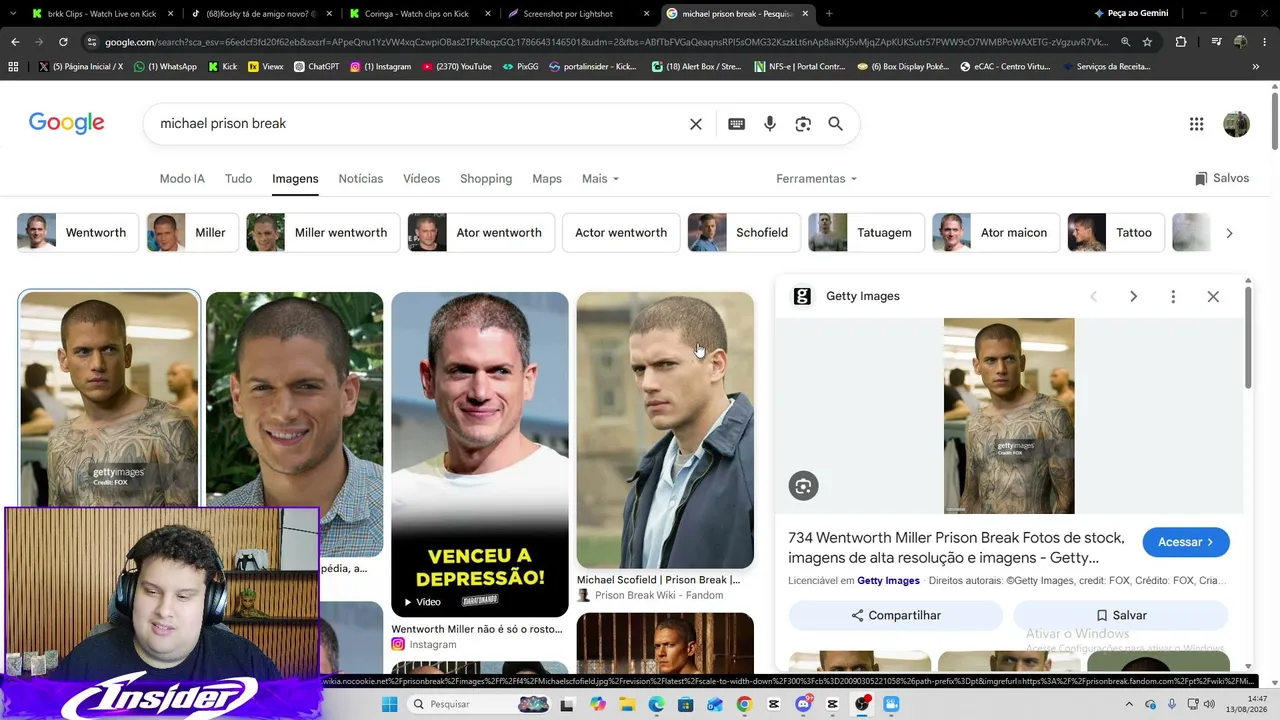Open the Ferramentas tools dropdown

pyautogui.click(x=816, y=178)
